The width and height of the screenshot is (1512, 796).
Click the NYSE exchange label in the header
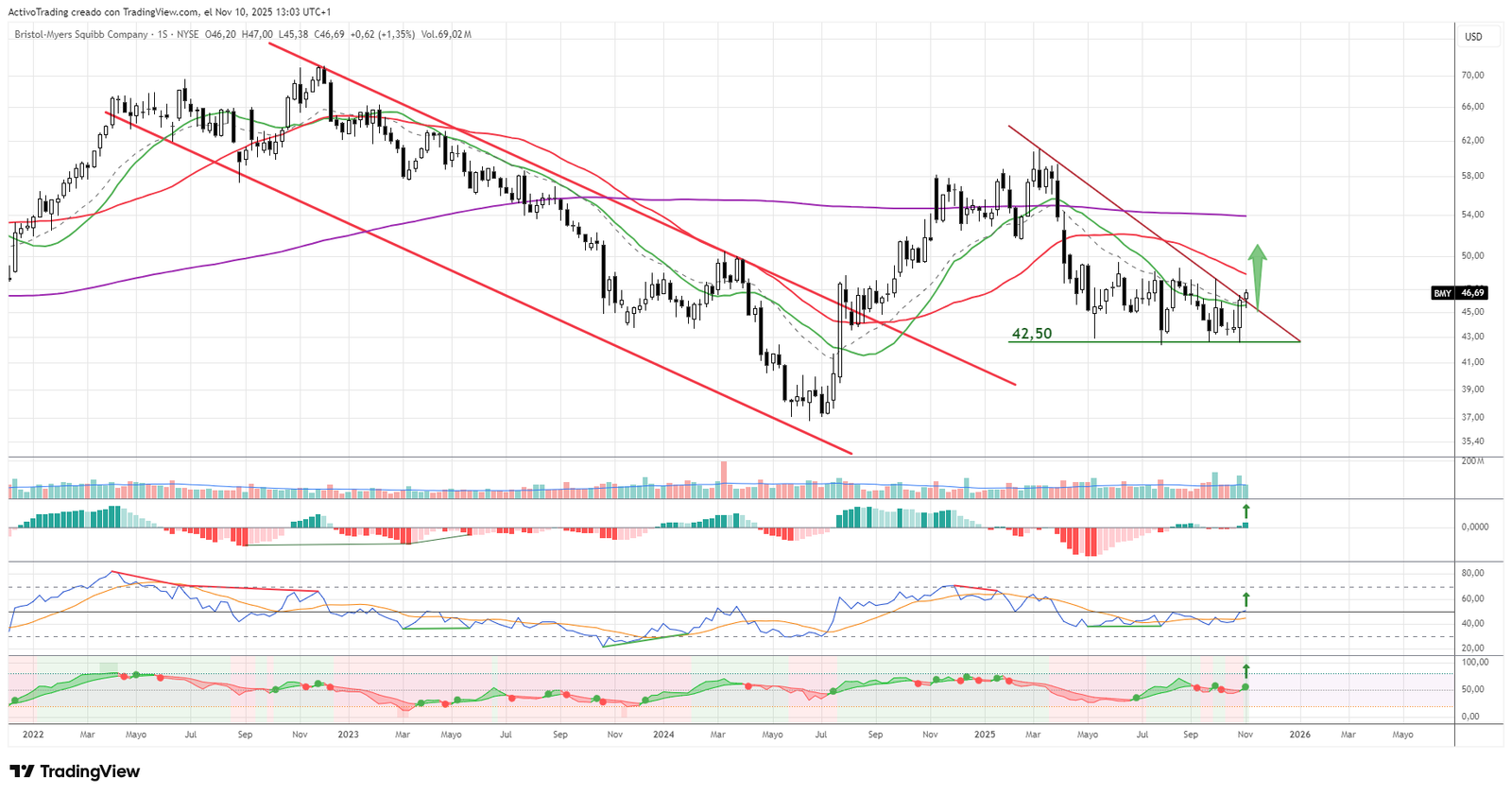click(188, 35)
